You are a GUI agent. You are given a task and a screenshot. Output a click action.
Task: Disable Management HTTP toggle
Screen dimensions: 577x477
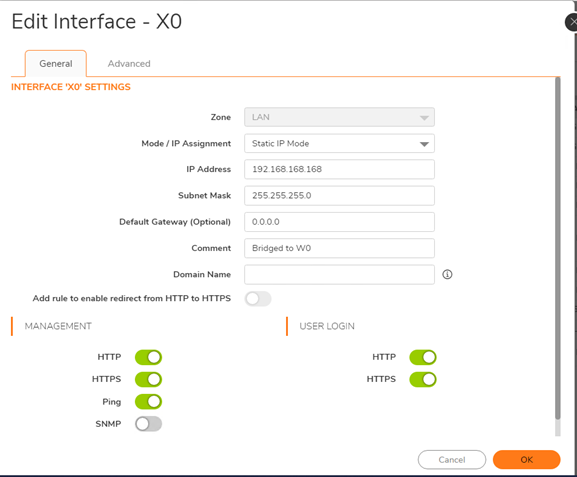point(148,357)
